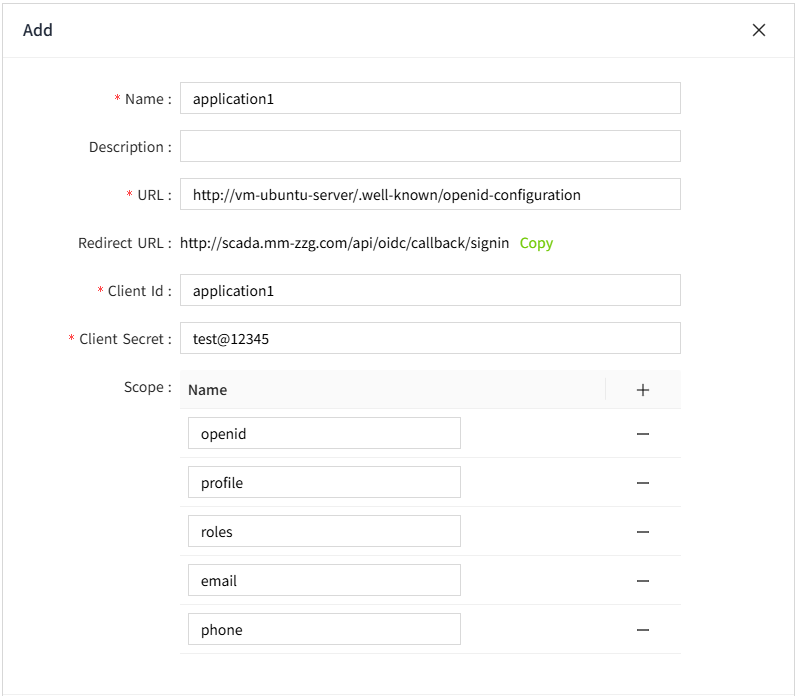Copy the Redirect URL
The height and width of the screenshot is (696, 798).
point(536,243)
